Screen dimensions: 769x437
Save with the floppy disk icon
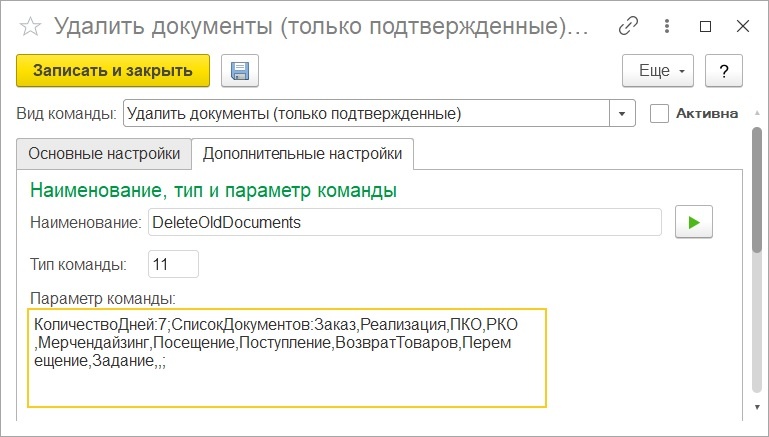tap(240, 71)
